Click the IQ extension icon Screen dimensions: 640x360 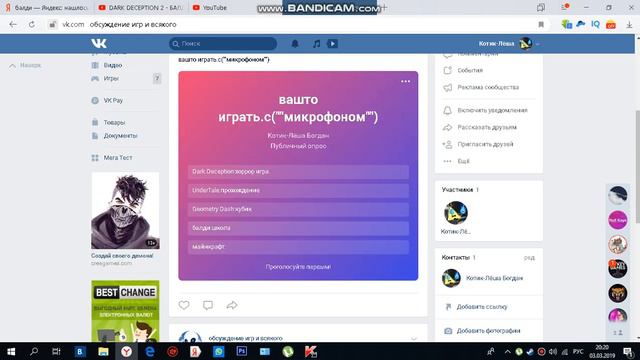[x=596, y=24]
